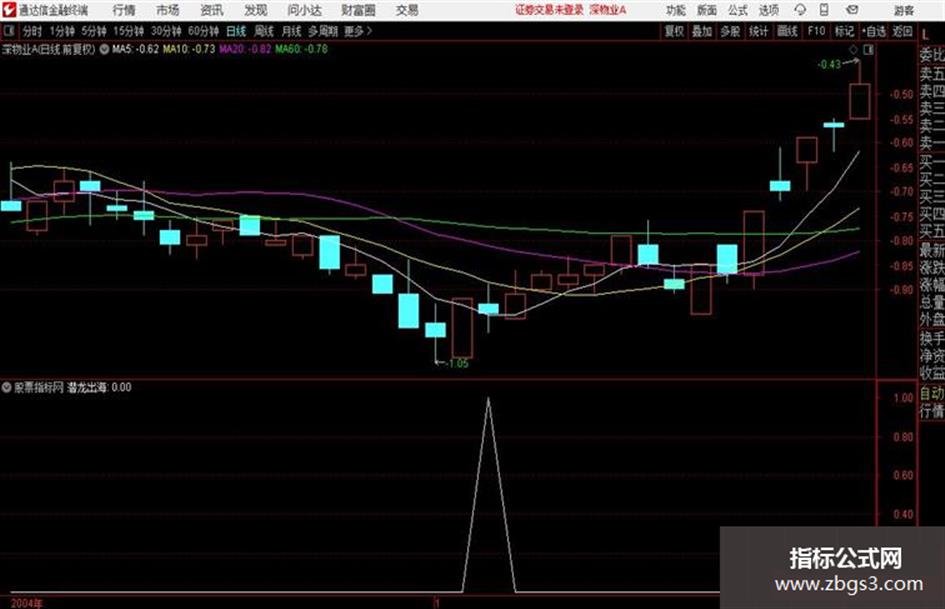The image size is (945, 609).
Task: Click the 叠加 overlay toolbar button
Action: (x=702, y=31)
